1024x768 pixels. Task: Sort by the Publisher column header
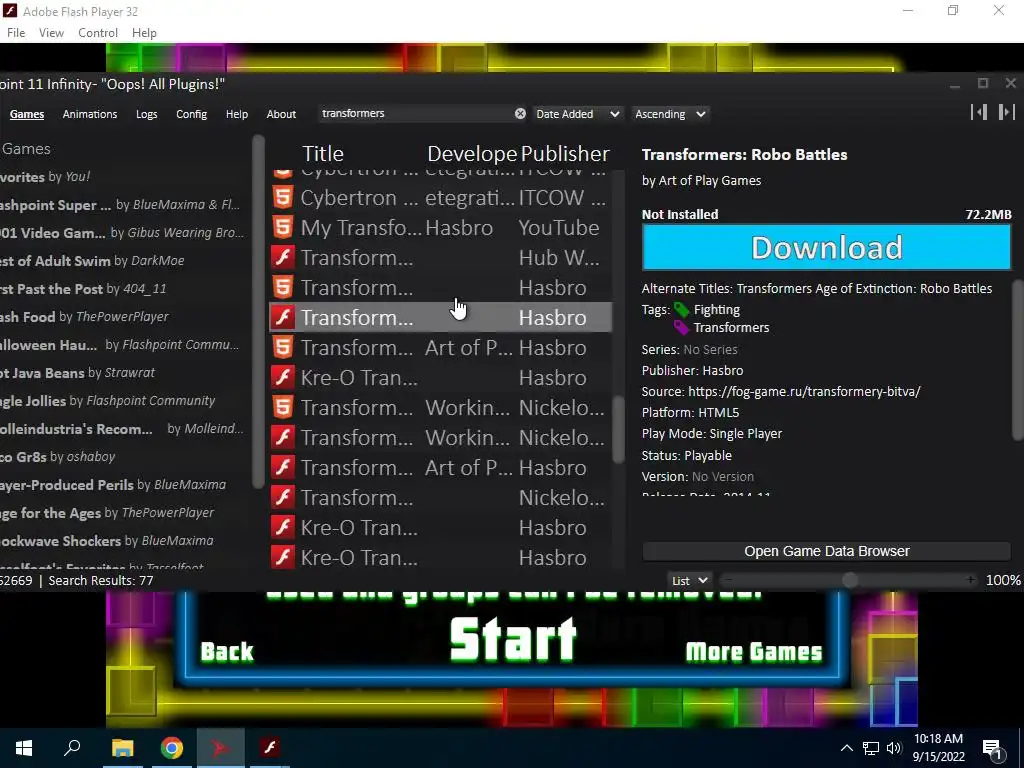[565, 153]
